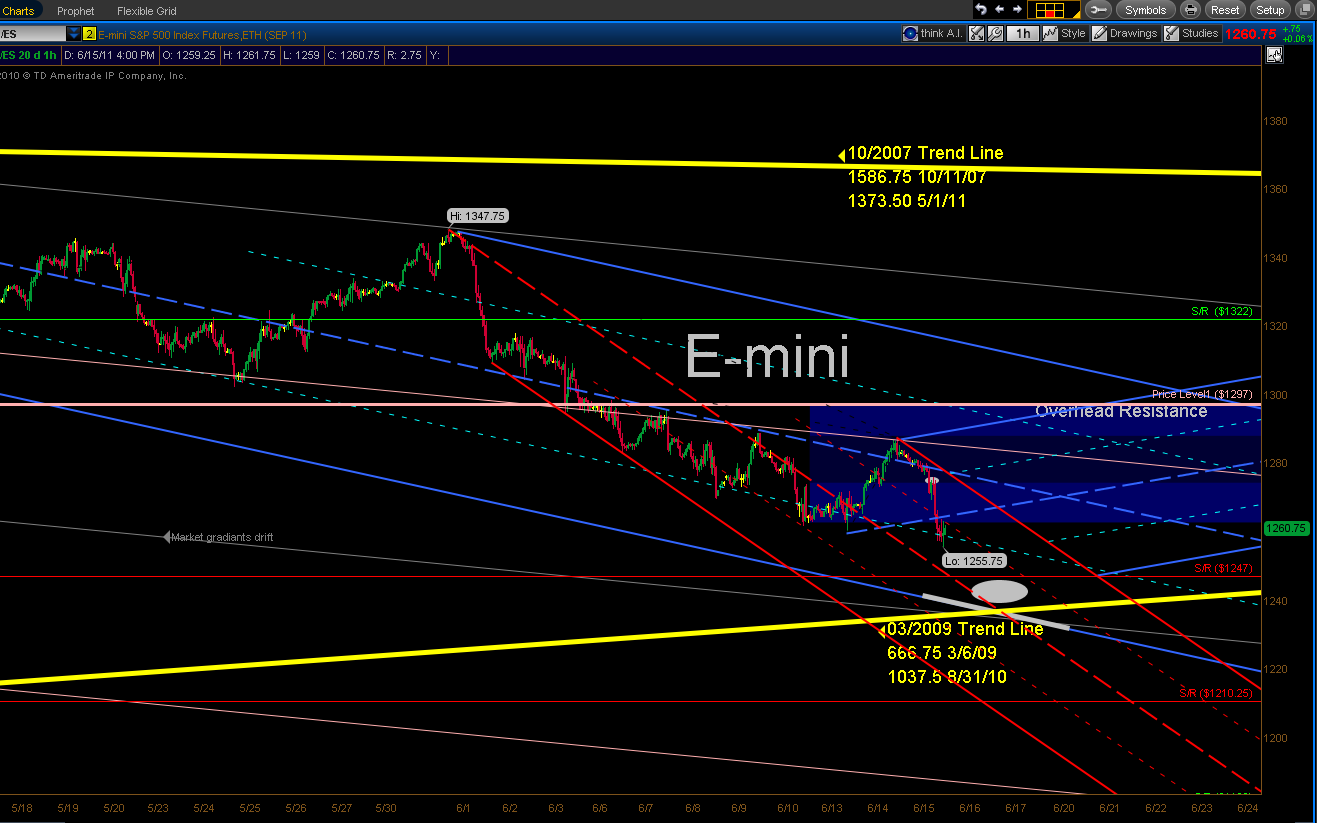
Task: Open chart settings wrench icon
Action: (x=995, y=33)
